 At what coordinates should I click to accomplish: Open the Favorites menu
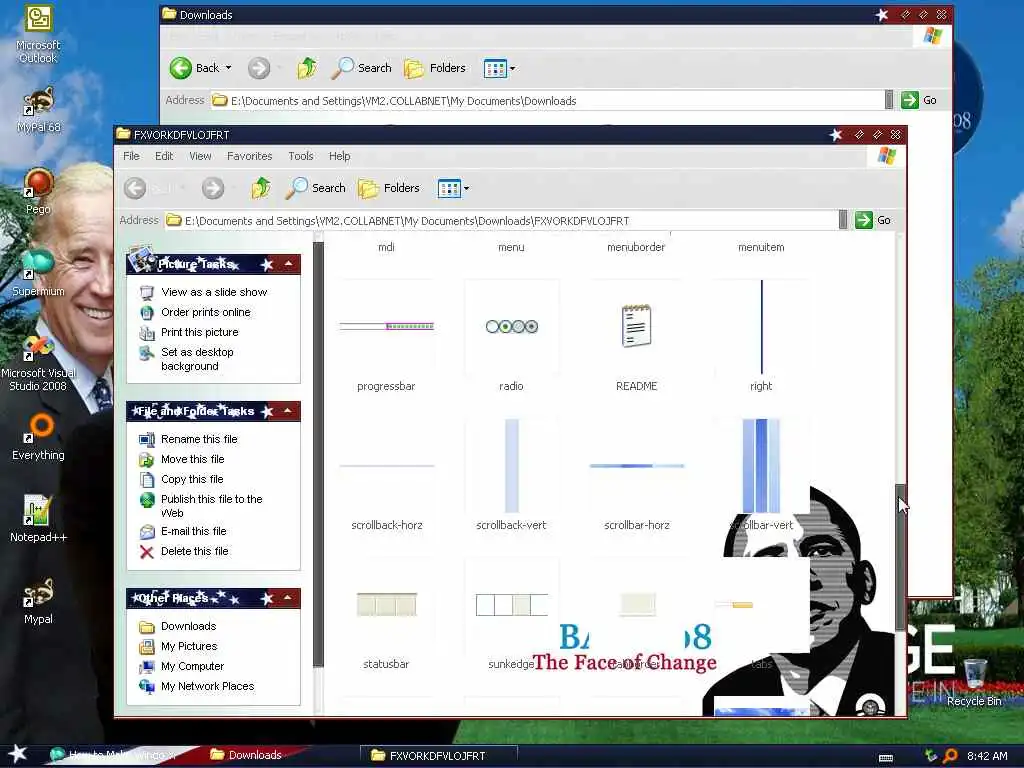pyautogui.click(x=249, y=156)
